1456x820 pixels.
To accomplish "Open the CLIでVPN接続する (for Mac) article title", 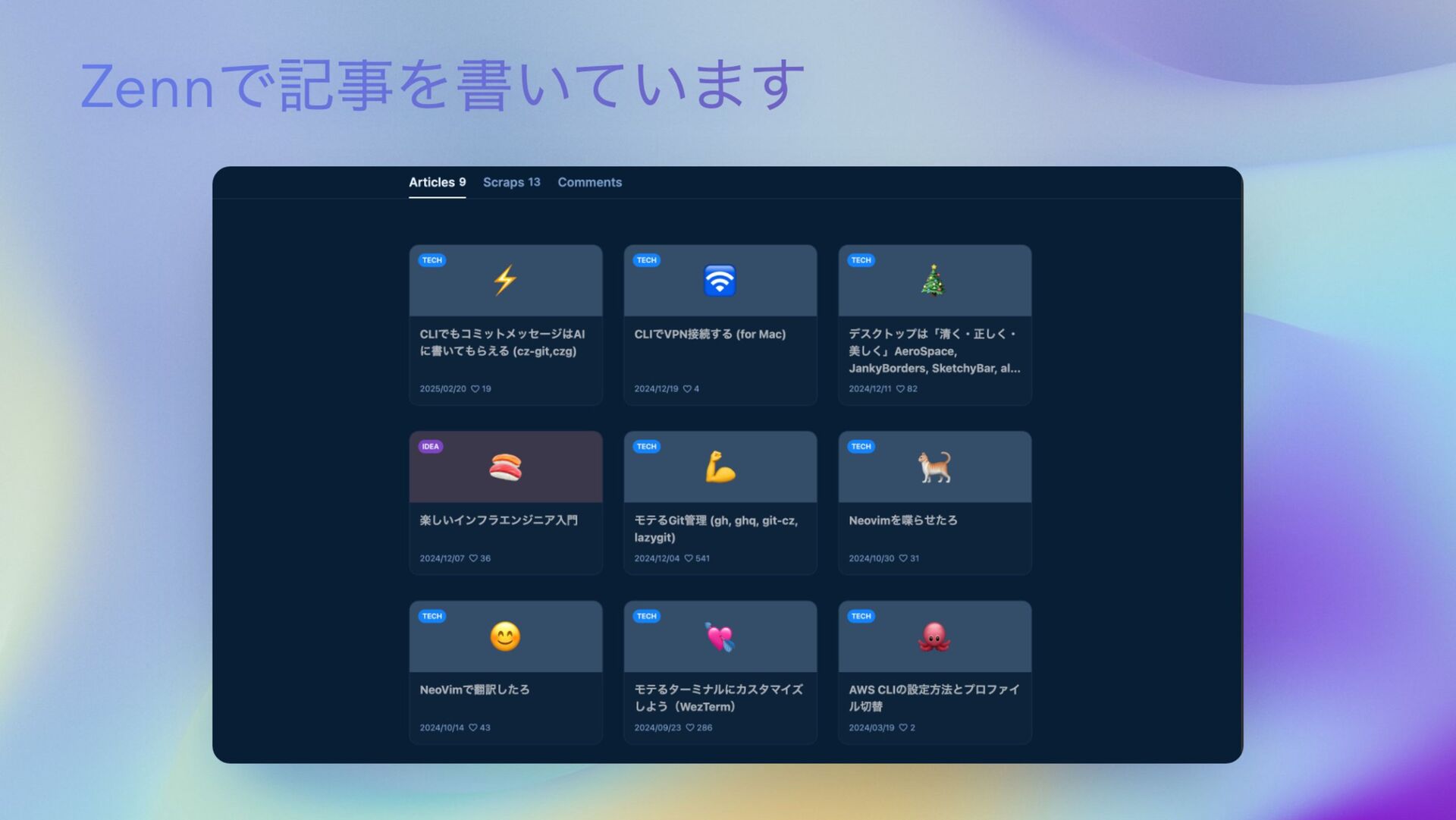I will [x=710, y=334].
